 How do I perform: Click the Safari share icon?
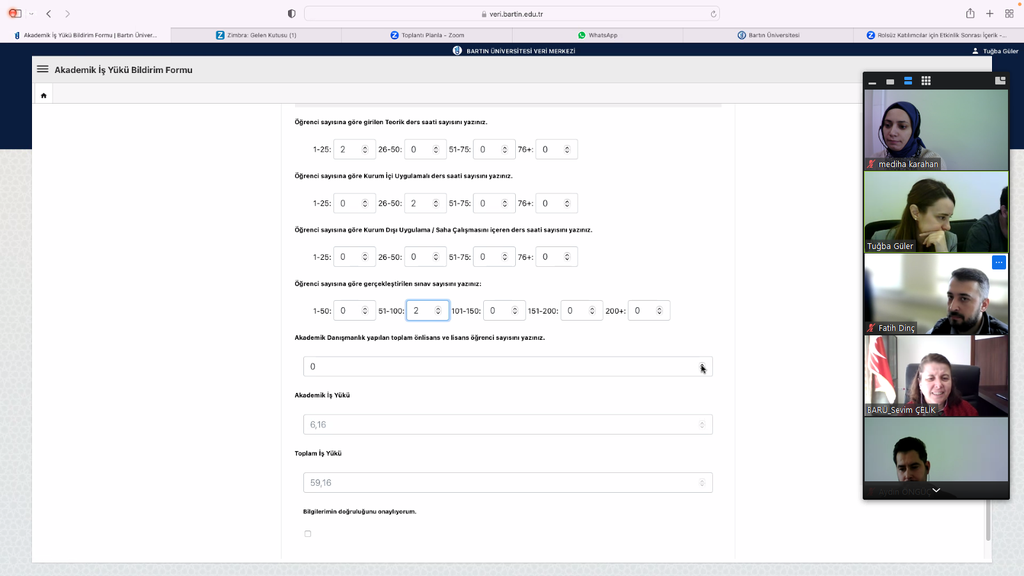pos(970,14)
